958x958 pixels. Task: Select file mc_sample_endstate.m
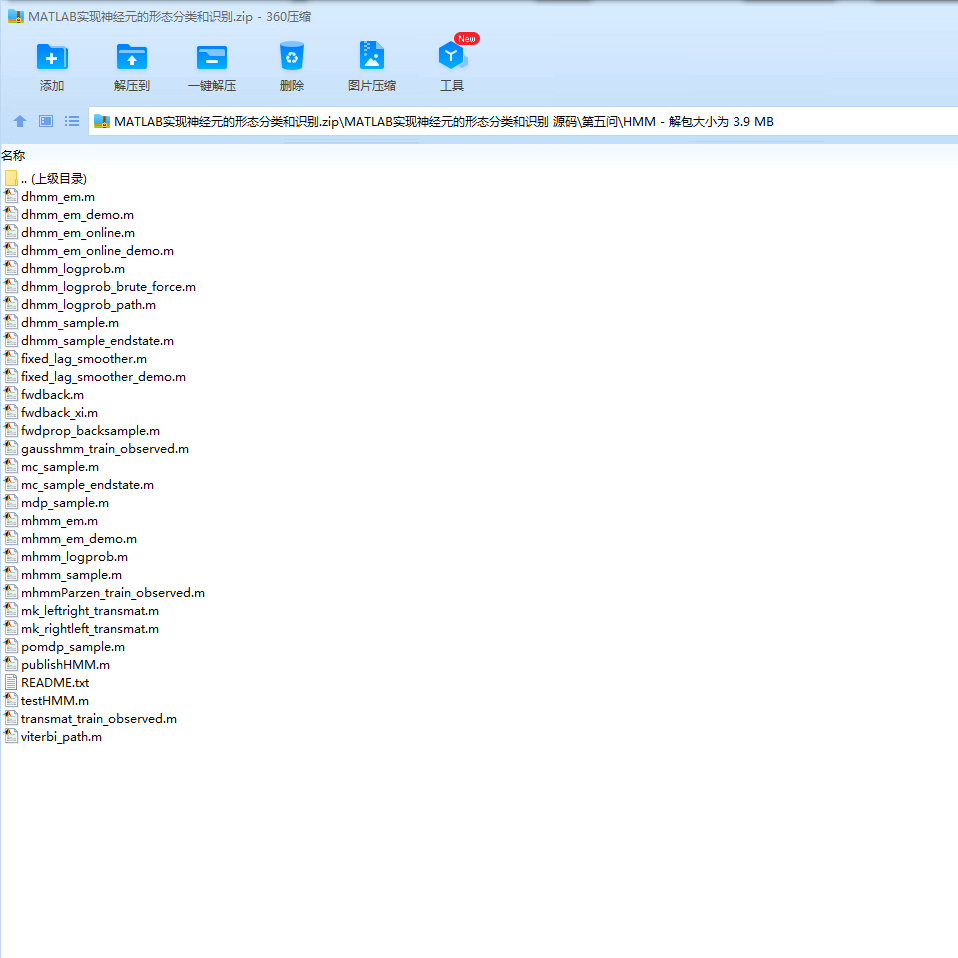pos(87,484)
